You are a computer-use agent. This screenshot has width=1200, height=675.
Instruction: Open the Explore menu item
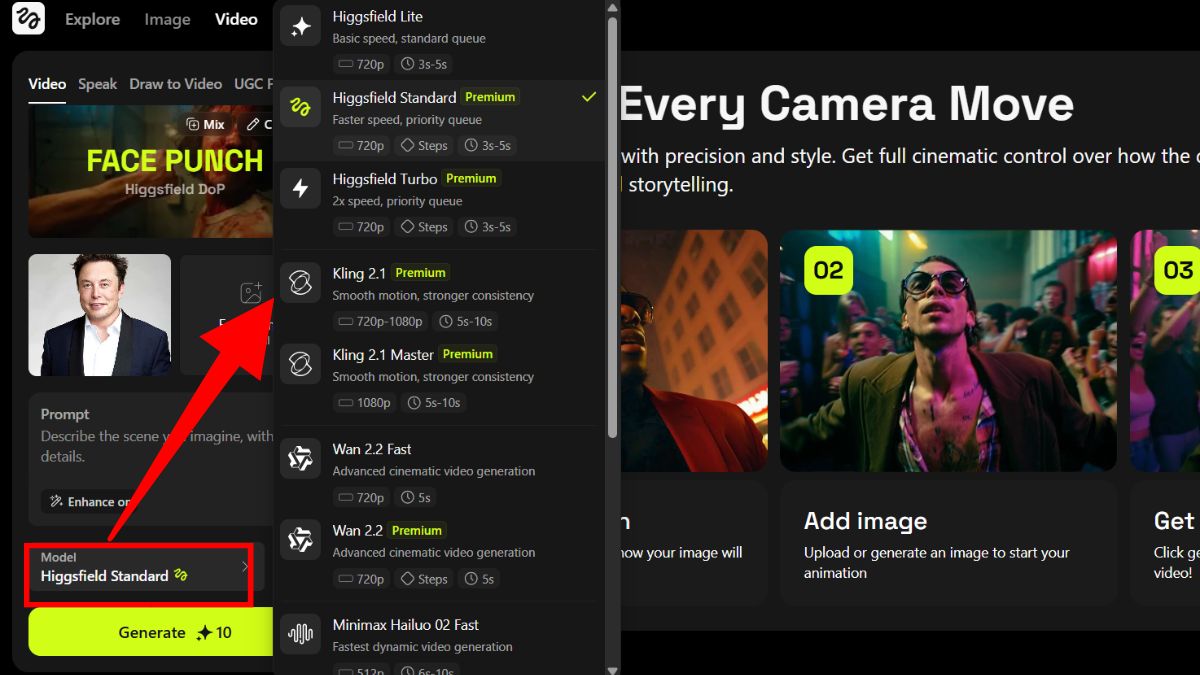tap(92, 19)
